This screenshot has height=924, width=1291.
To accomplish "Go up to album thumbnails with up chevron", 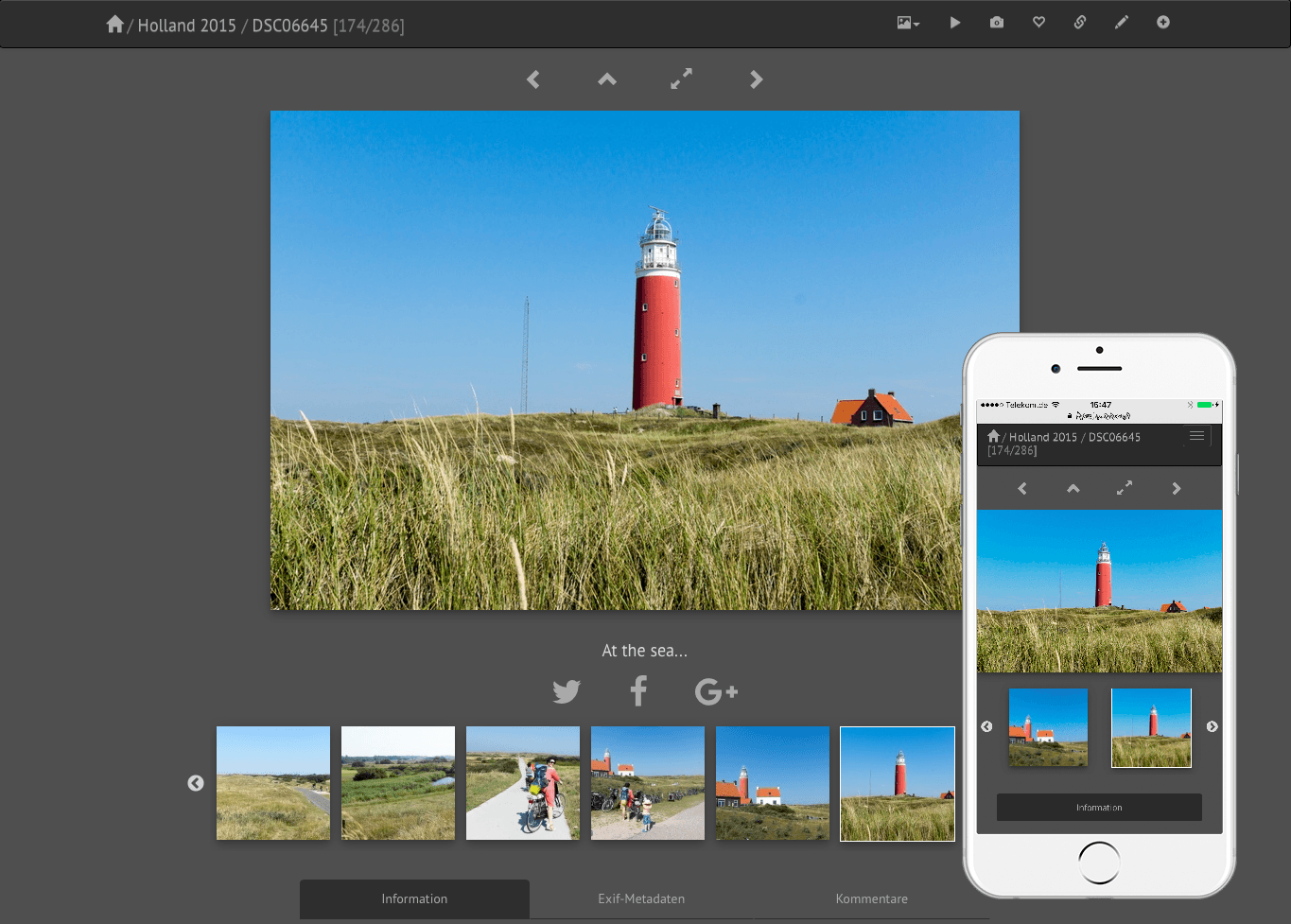I will [607, 79].
